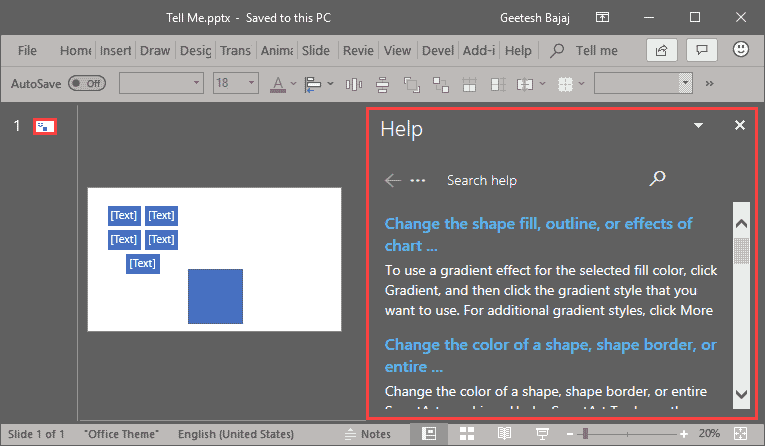
Task: Switch to the View tab
Action: point(397,50)
